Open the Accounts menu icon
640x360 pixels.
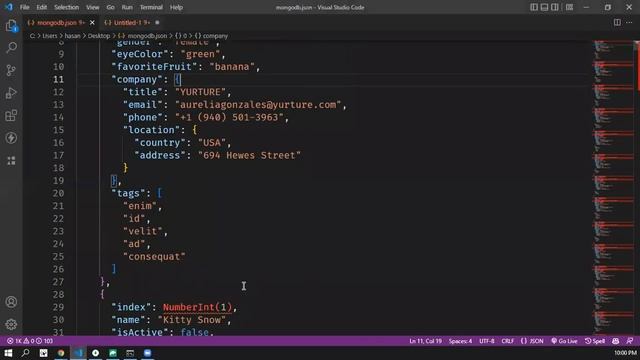pyautogui.click(x=11, y=302)
